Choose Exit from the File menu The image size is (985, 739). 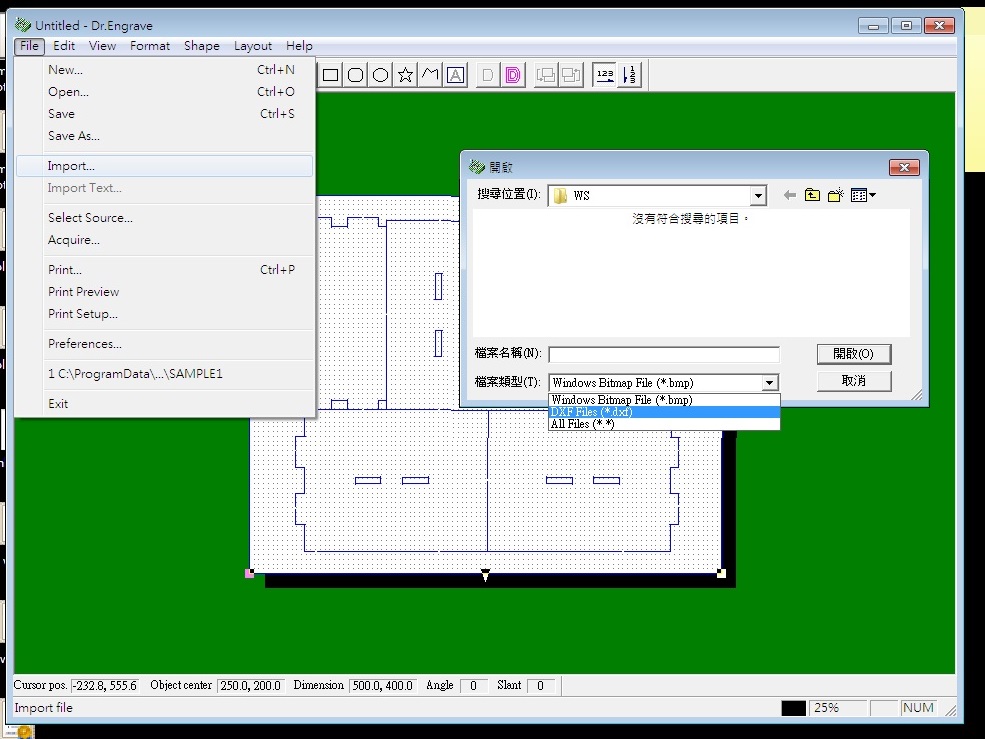click(165, 403)
